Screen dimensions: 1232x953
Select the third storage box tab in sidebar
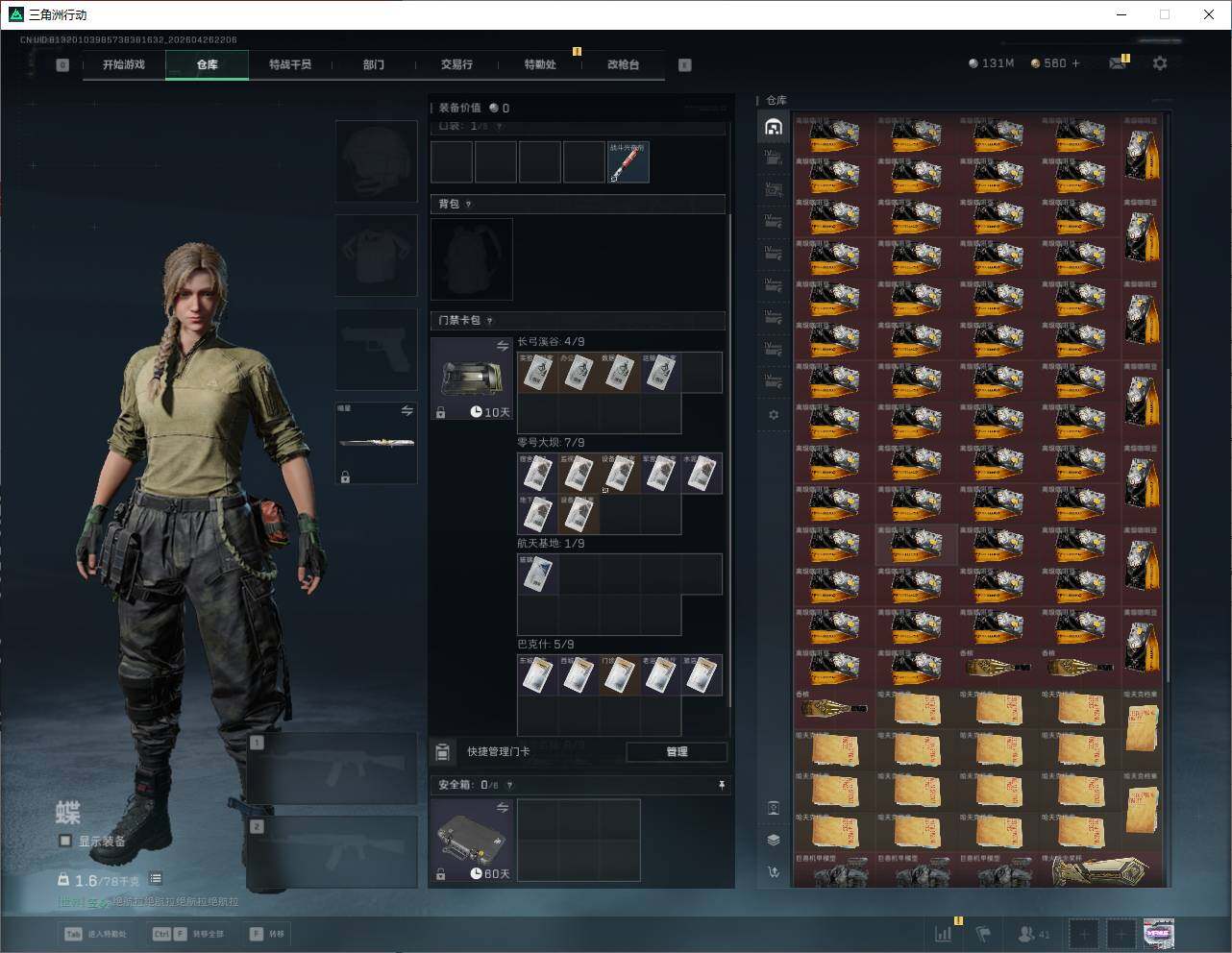774,190
